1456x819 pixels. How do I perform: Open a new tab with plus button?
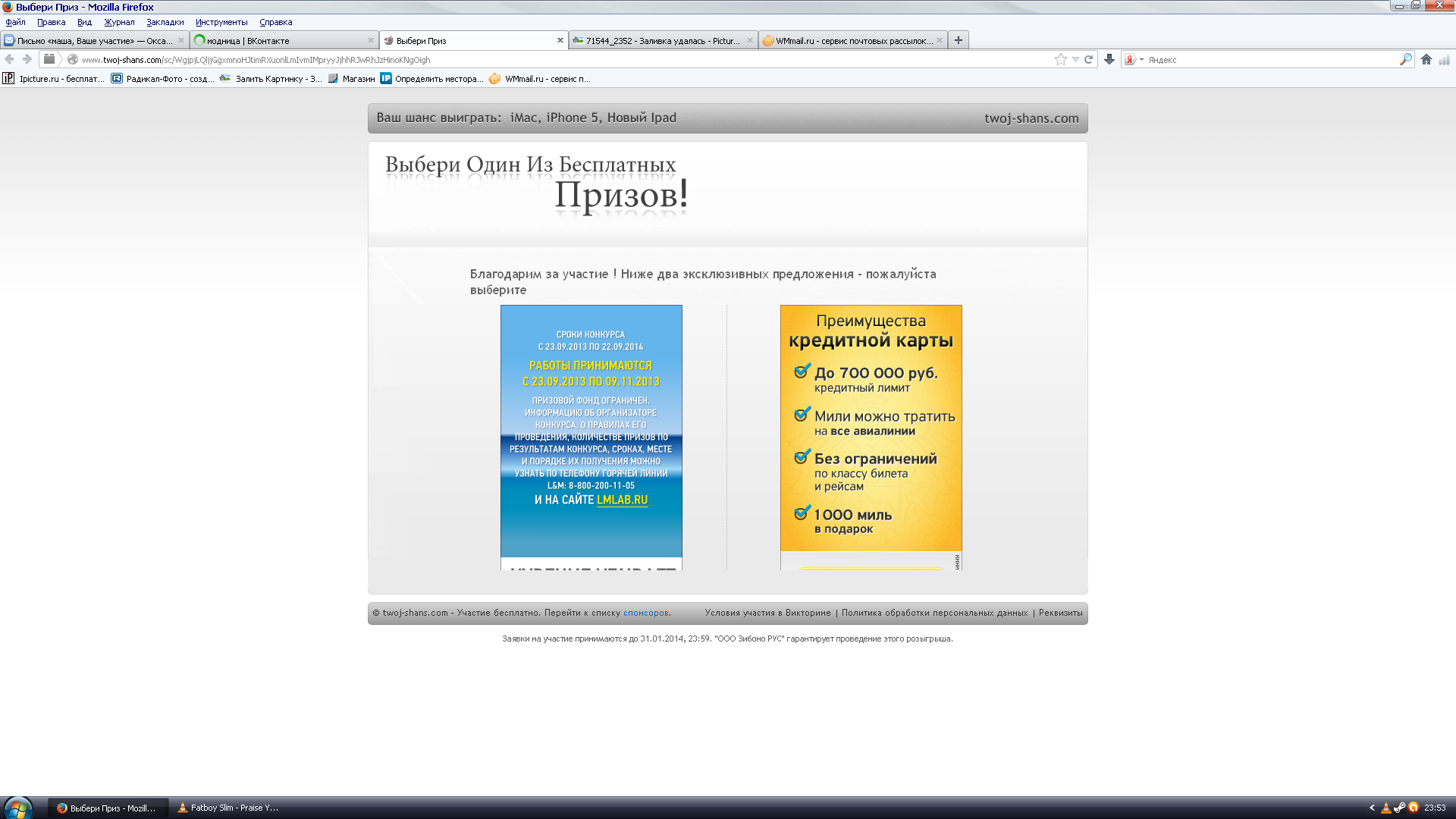click(959, 40)
